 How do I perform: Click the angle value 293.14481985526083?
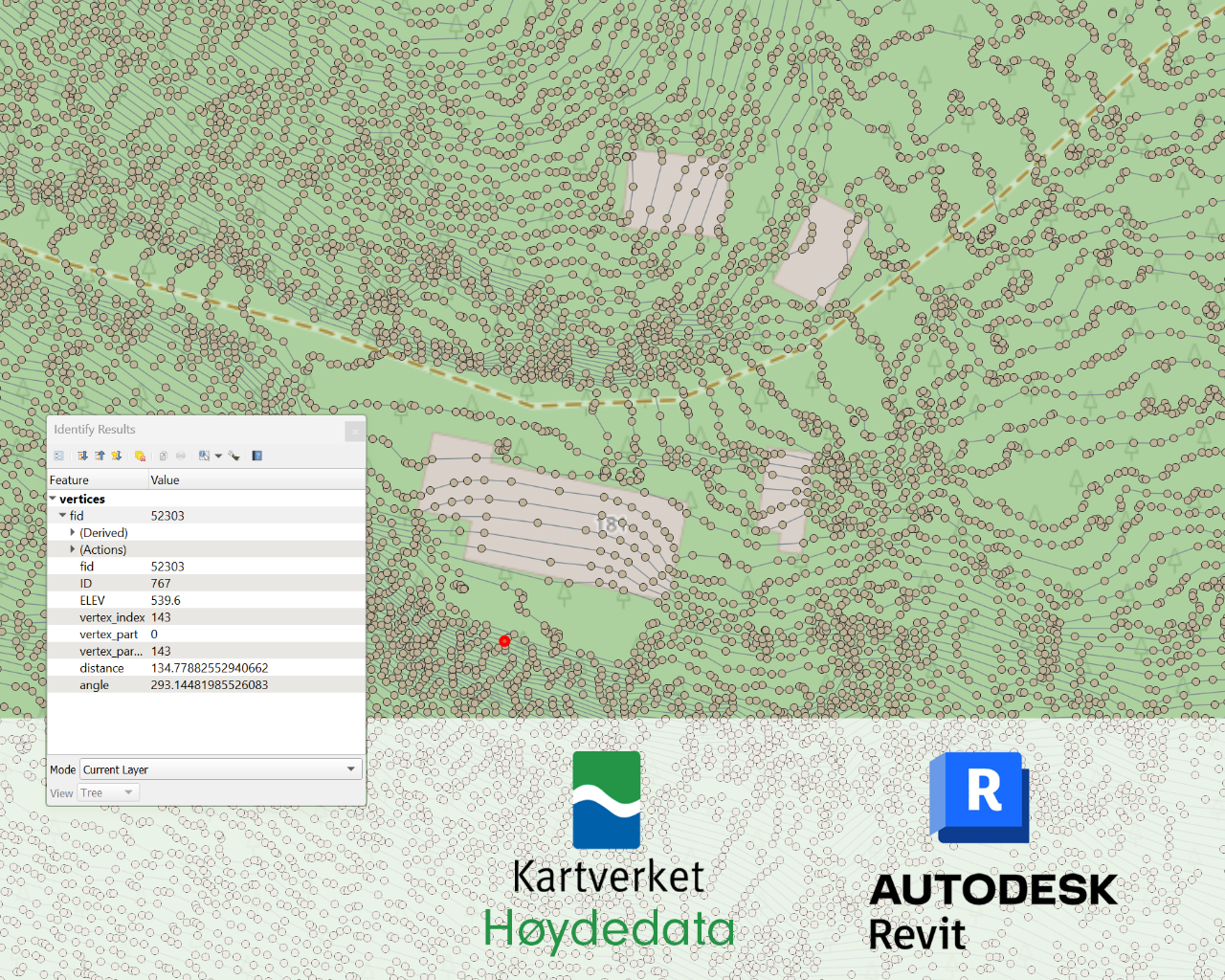click(x=210, y=685)
